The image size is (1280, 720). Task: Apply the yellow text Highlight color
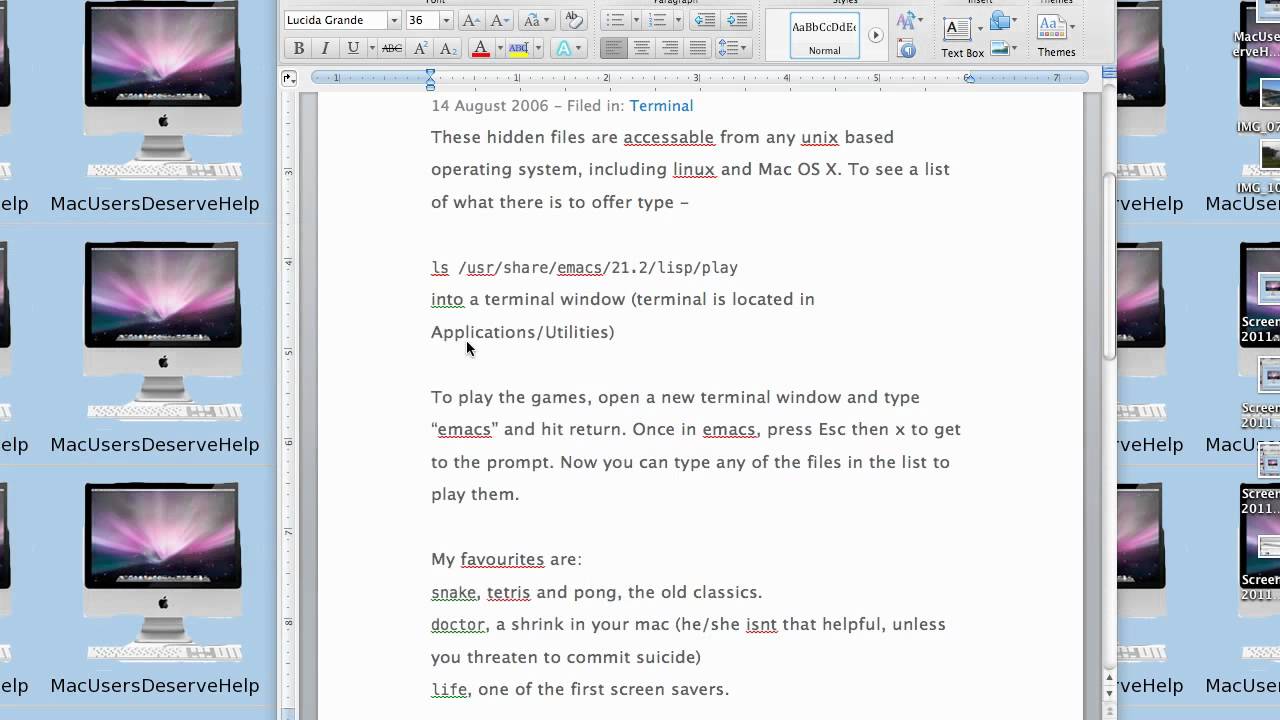point(518,48)
